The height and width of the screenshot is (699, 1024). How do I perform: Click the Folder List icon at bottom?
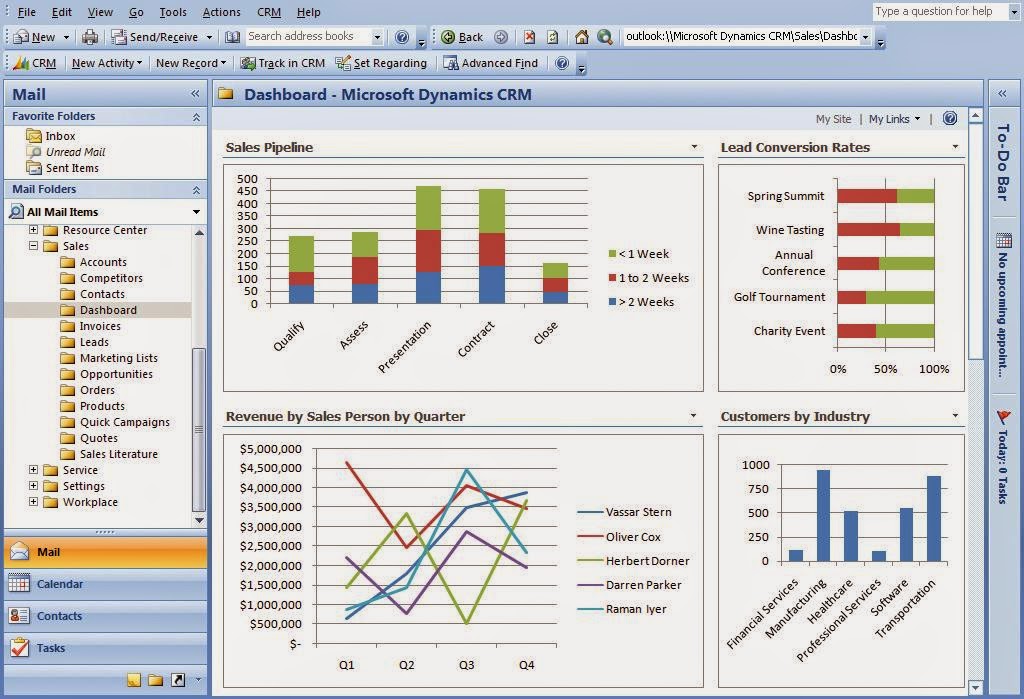155,680
